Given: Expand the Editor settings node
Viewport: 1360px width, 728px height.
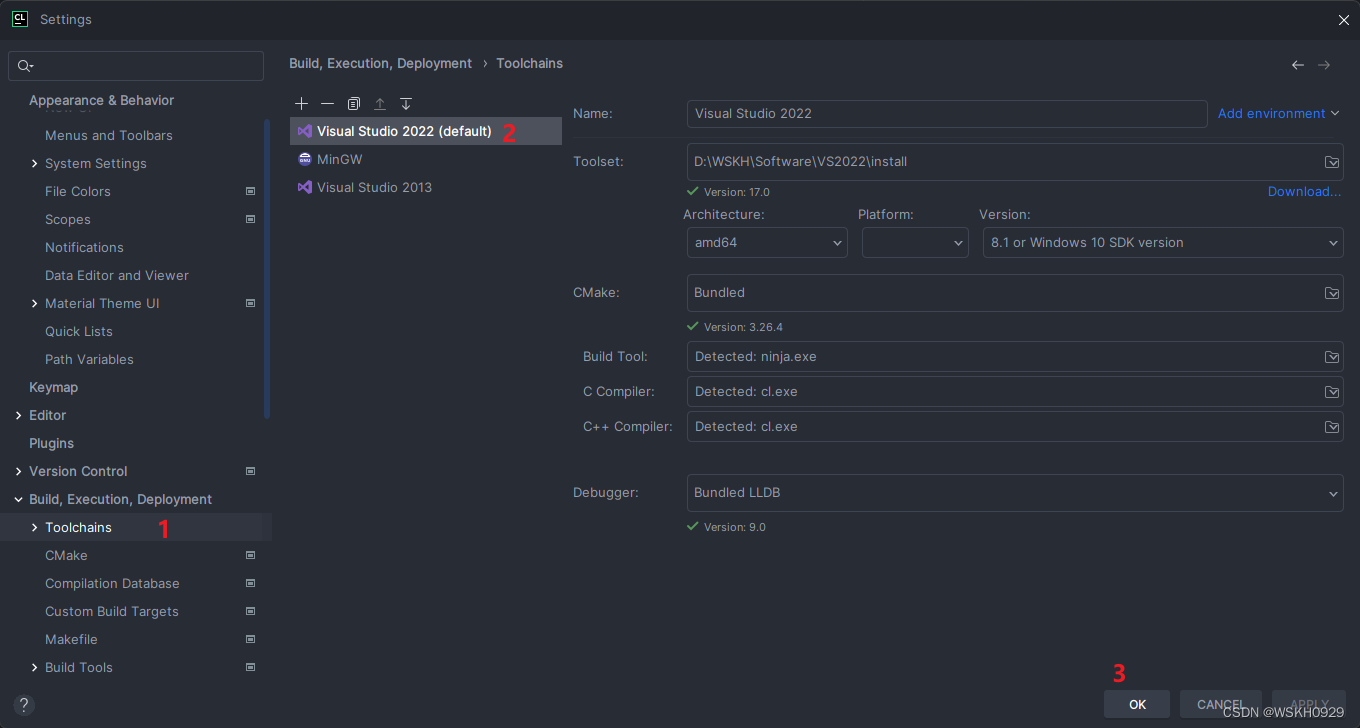Looking at the screenshot, I should coord(19,415).
